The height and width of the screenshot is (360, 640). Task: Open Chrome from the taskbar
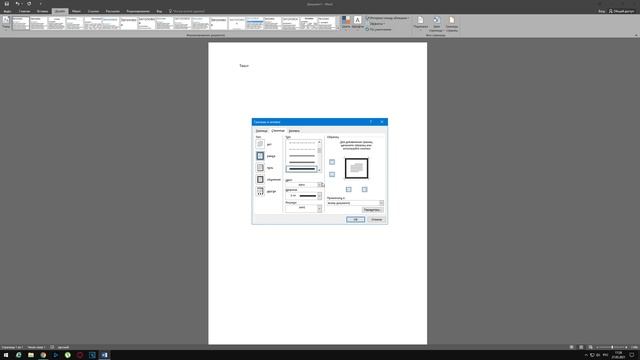[43, 355]
